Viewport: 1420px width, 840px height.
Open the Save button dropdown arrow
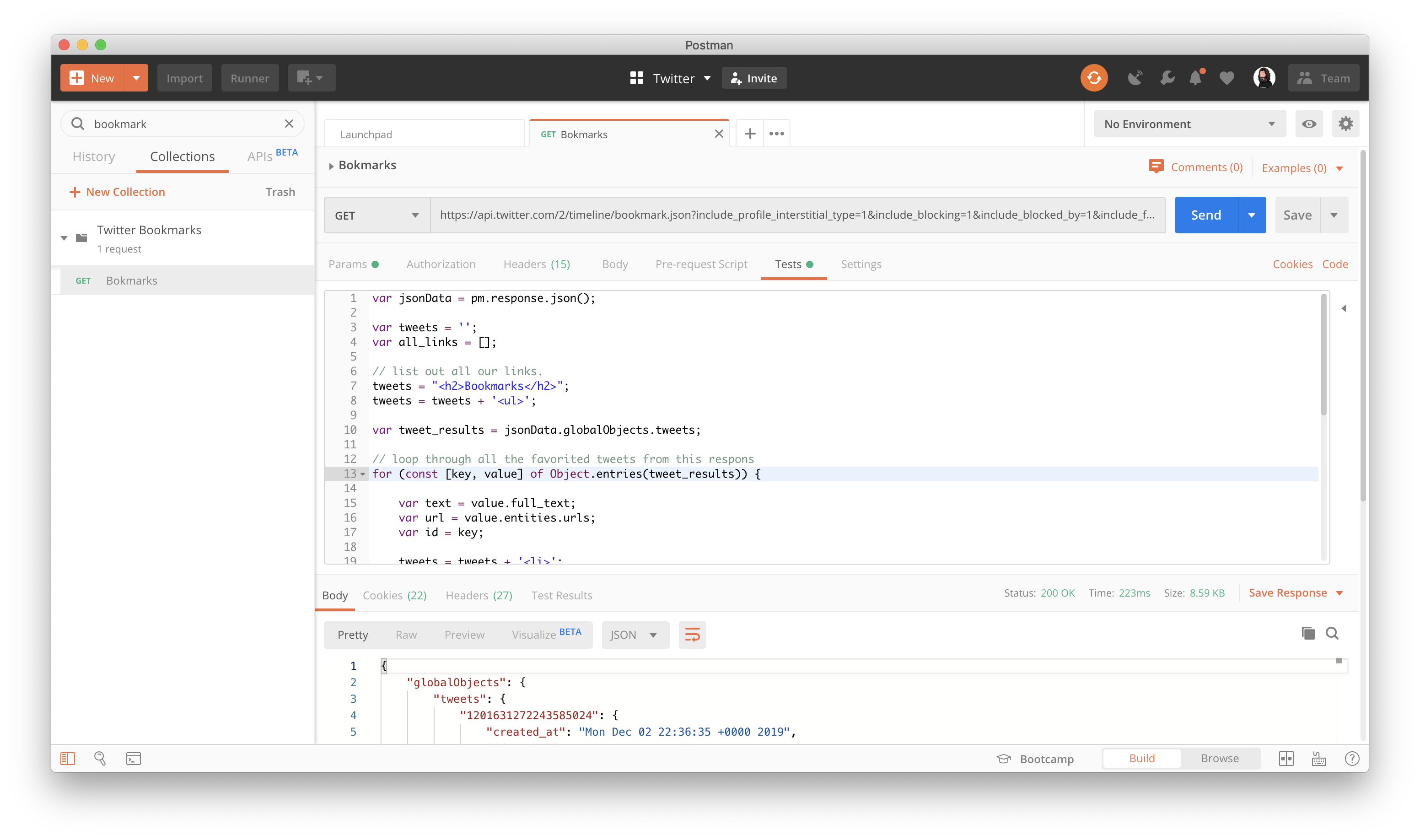click(1334, 215)
